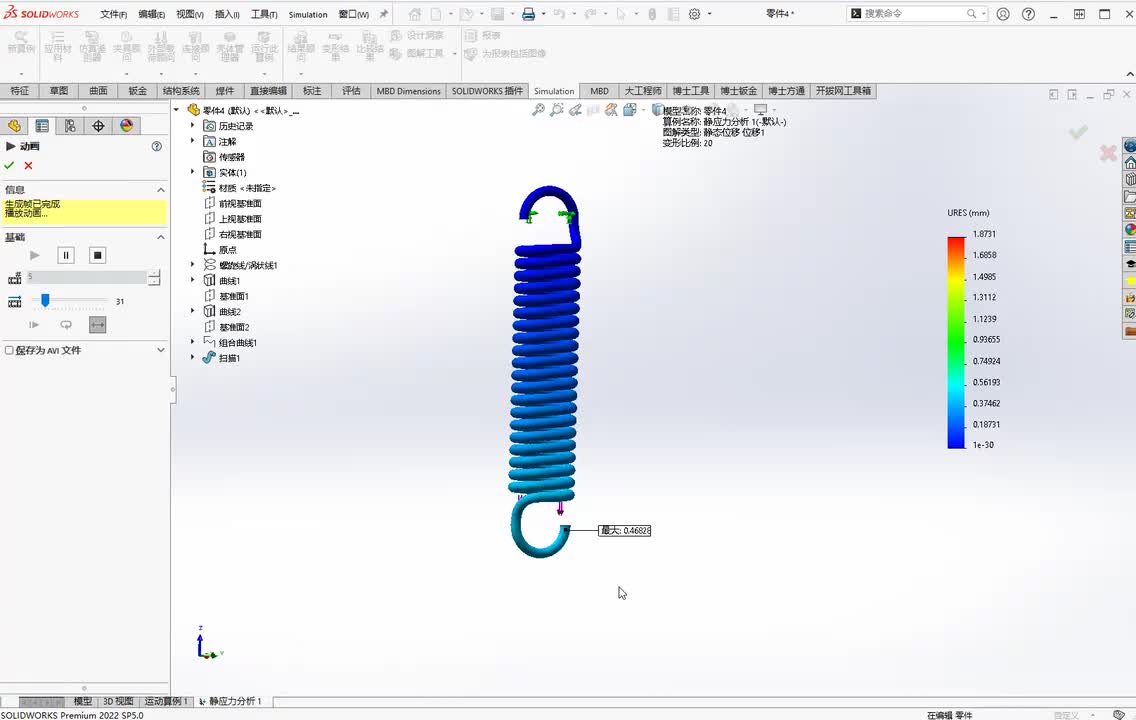The width and height of the screenshot is (1136, 720).
Task: Switch to the MBD Dimensions tab
Action: (x=408, y=91)
